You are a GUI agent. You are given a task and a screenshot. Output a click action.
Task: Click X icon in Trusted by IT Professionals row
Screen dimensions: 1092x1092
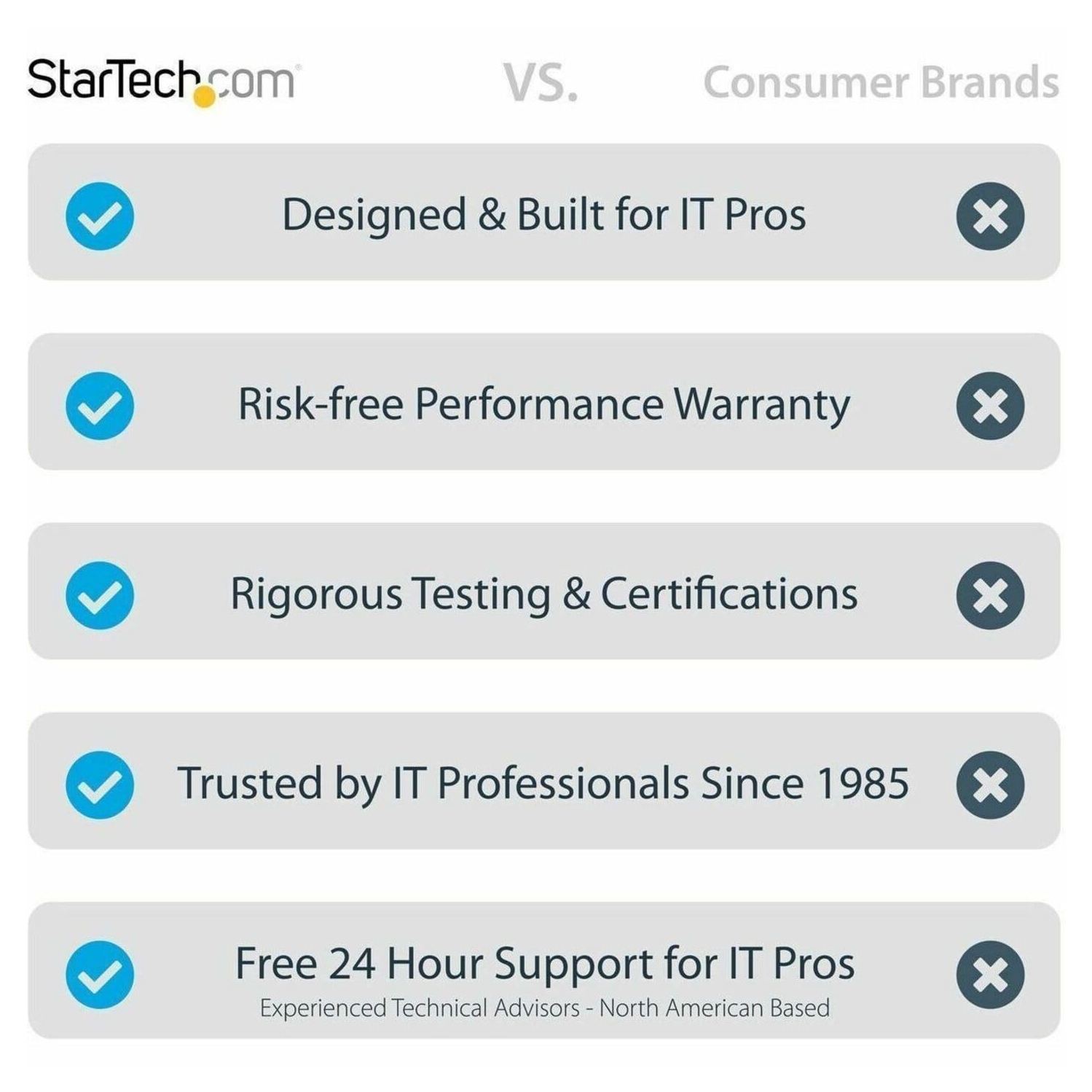[990, 785]
